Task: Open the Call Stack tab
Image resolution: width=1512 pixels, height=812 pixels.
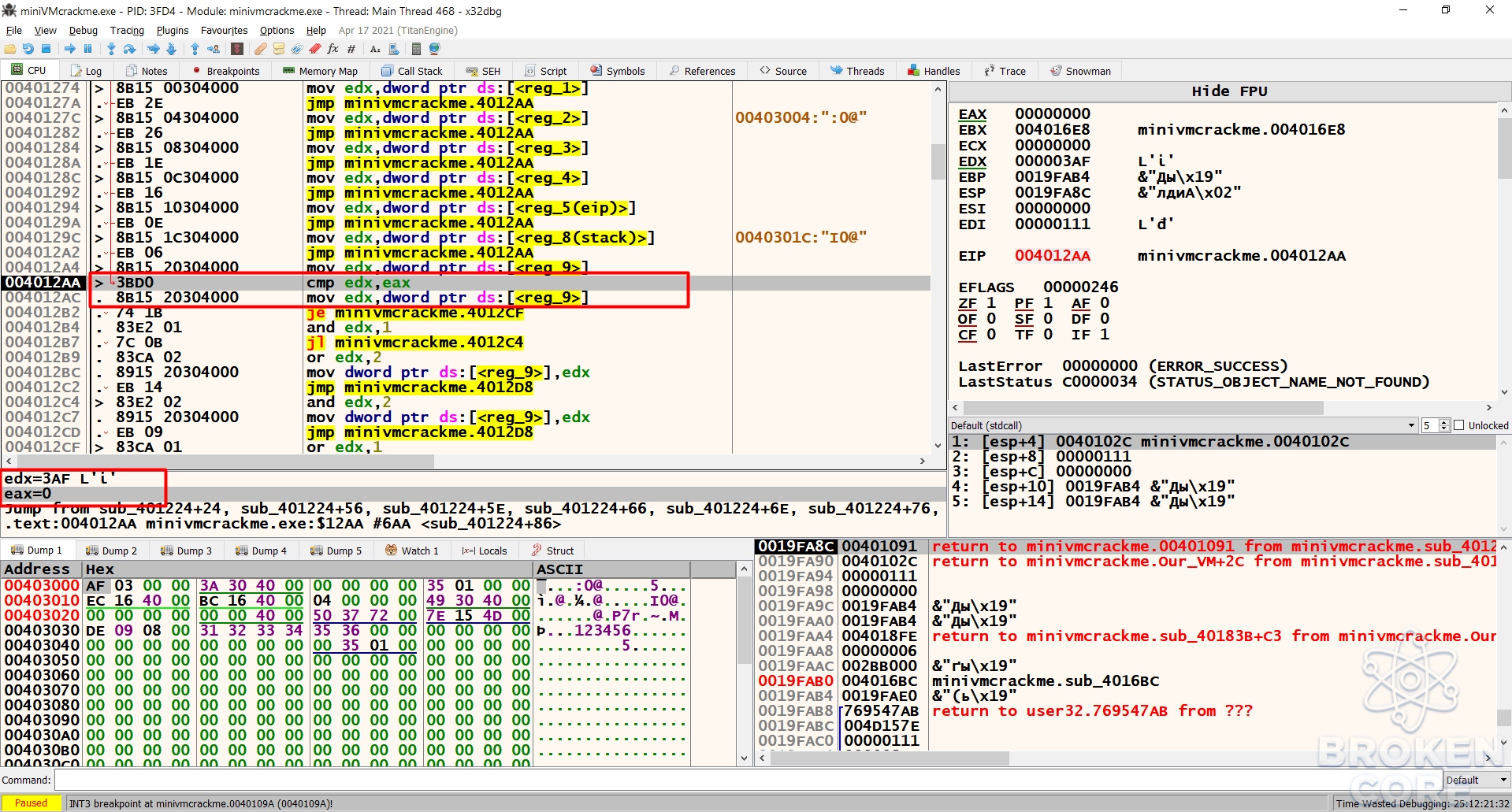Action: pos(412,71)
